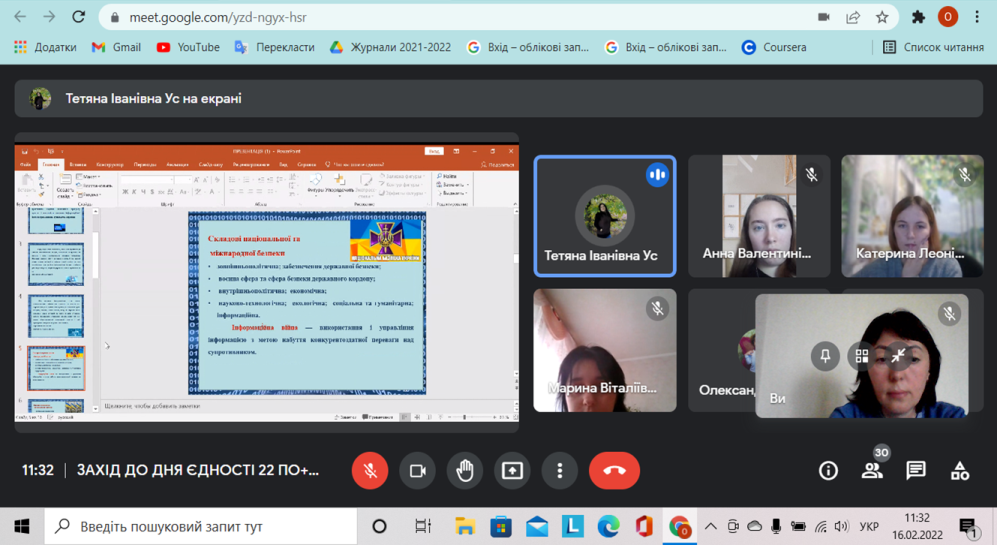Open Office app from taskbar
This screenshot has width=997, height=545.
tap(644, 527)
